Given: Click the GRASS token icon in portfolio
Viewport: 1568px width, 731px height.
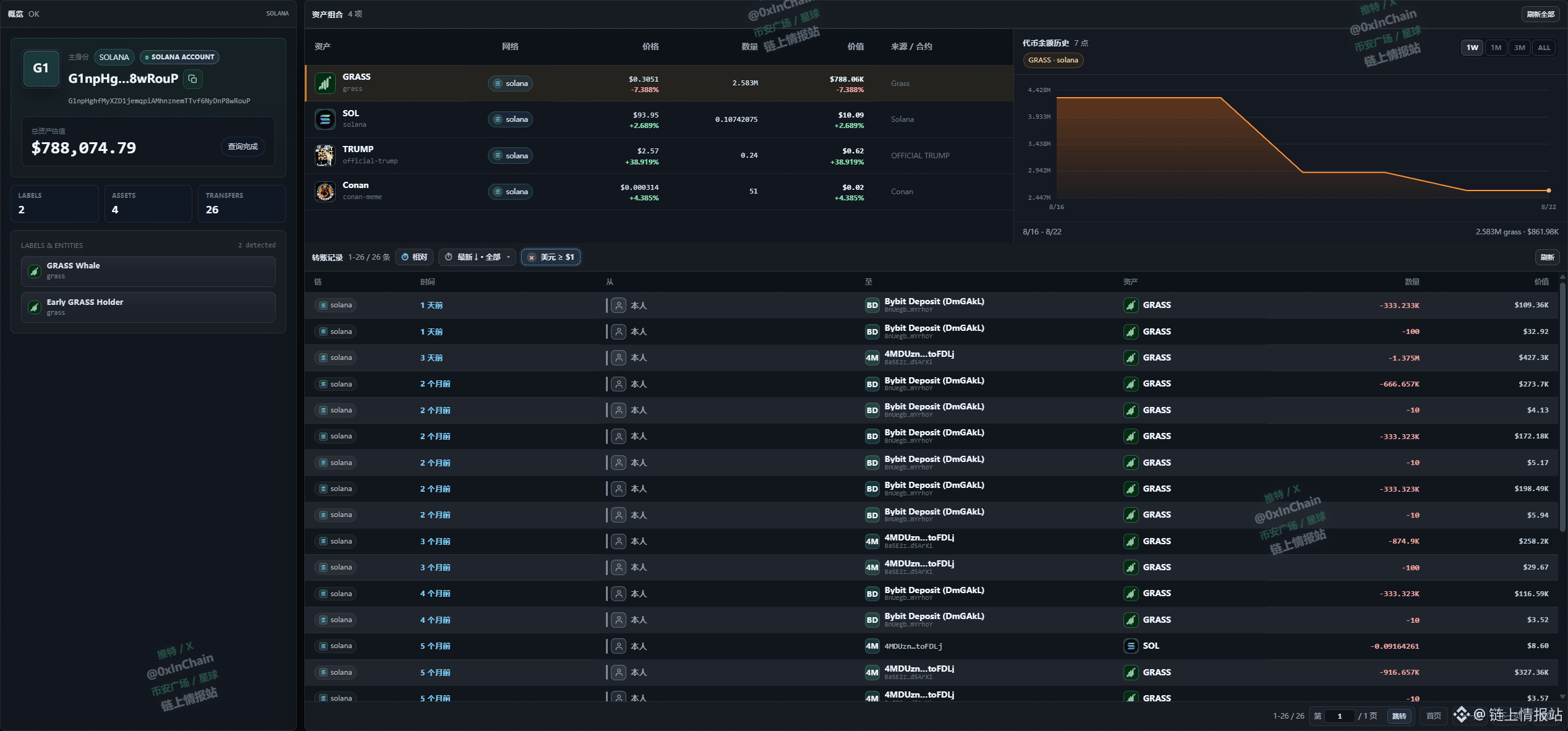Looking at the screenshot, I should click(x=325, y=83).
